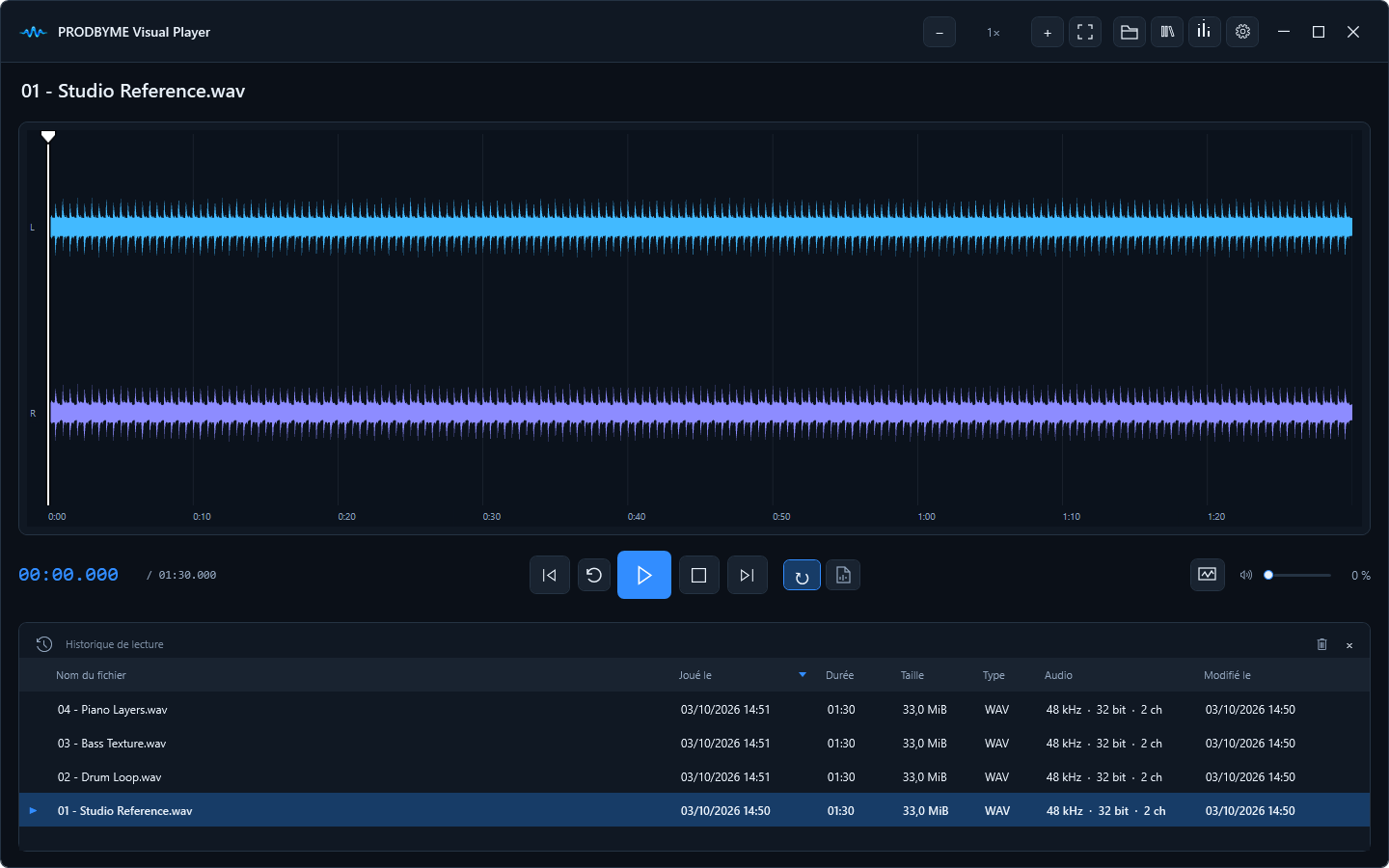
Task: Toggle the highlighted loop playback button
Action: point(802,575)
